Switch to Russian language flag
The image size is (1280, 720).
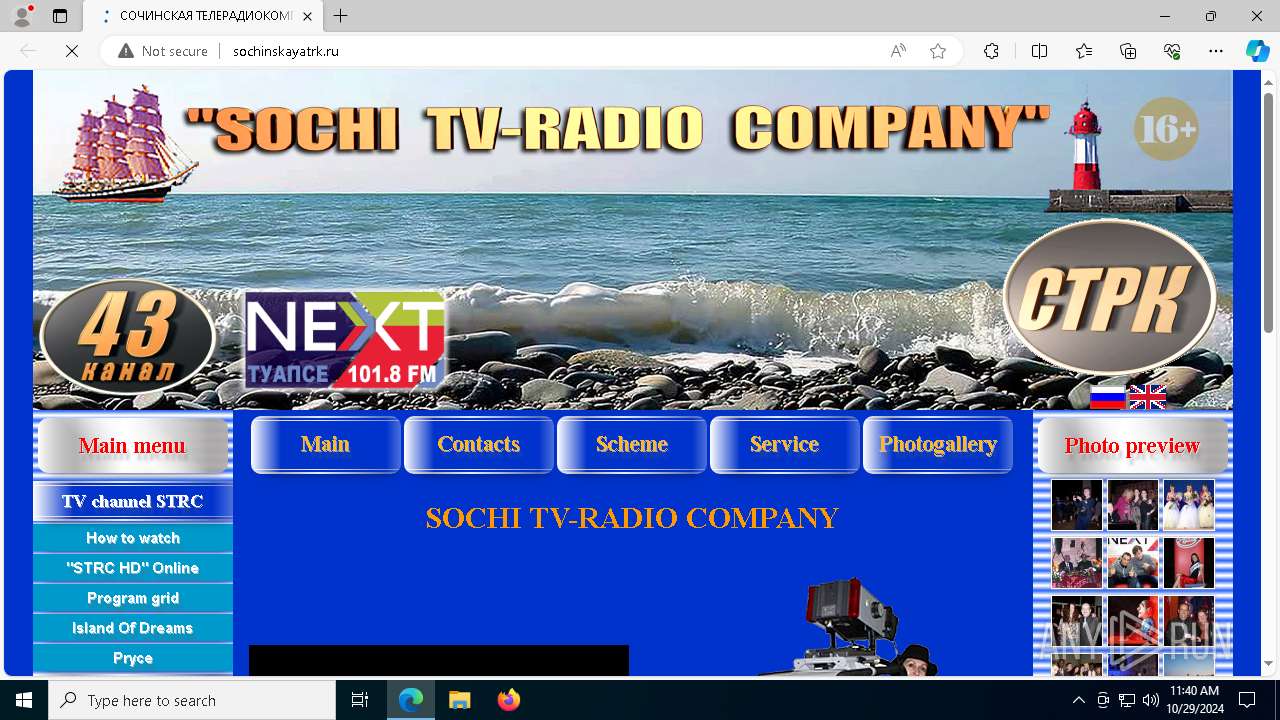point(1107,397)
